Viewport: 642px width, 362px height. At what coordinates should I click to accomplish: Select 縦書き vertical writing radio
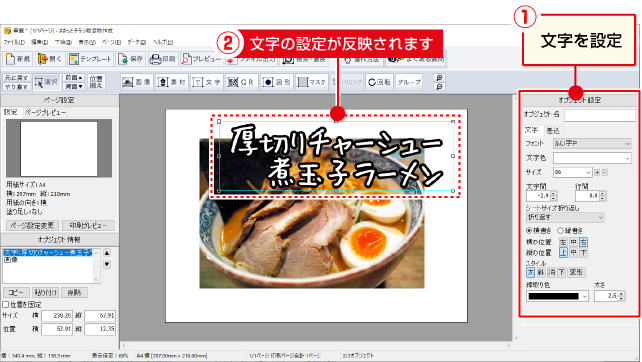coord(561,231)
